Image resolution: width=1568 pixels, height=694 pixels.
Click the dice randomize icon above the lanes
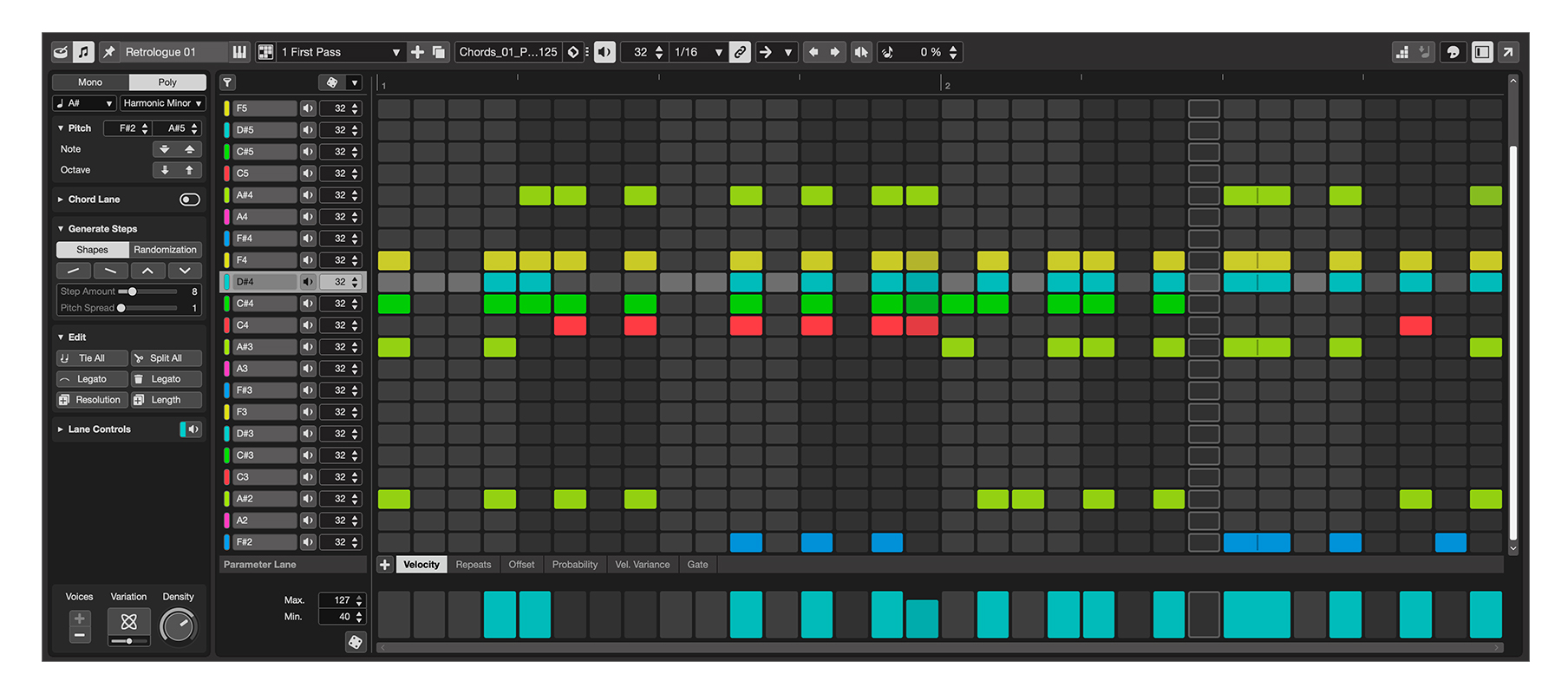coord(332,82)
